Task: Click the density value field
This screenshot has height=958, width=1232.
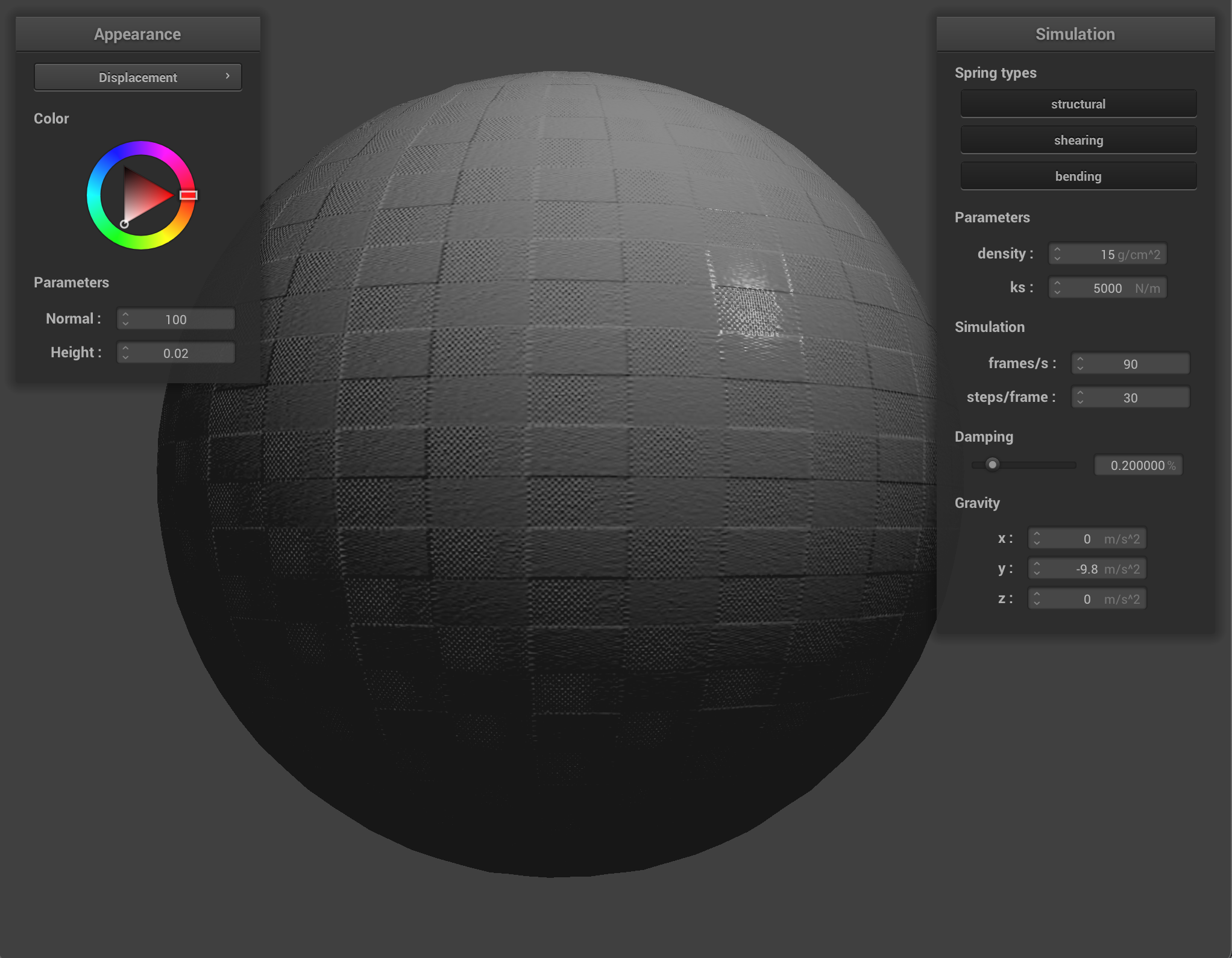Action: point(1108,254)
